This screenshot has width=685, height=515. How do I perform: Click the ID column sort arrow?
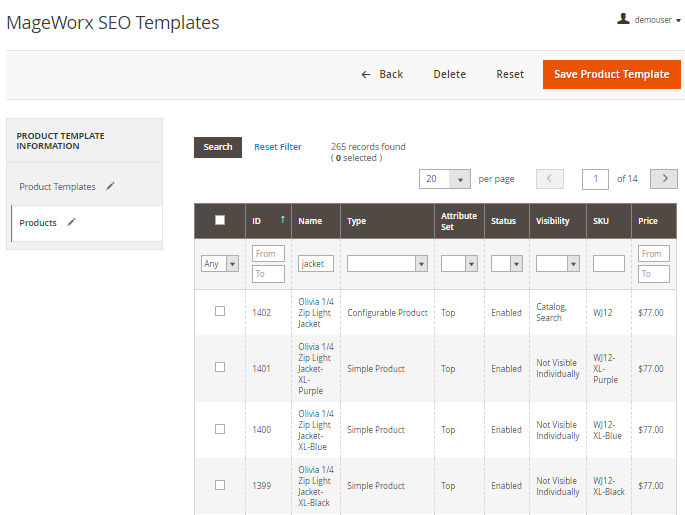tap(282, 220)
